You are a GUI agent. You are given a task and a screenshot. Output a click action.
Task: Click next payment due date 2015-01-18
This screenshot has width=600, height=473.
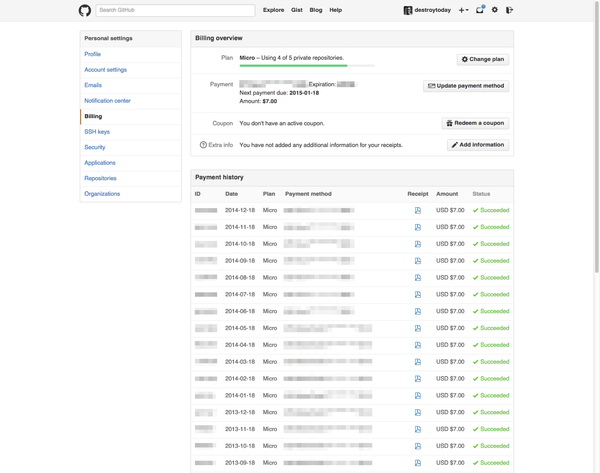point(304,93)
